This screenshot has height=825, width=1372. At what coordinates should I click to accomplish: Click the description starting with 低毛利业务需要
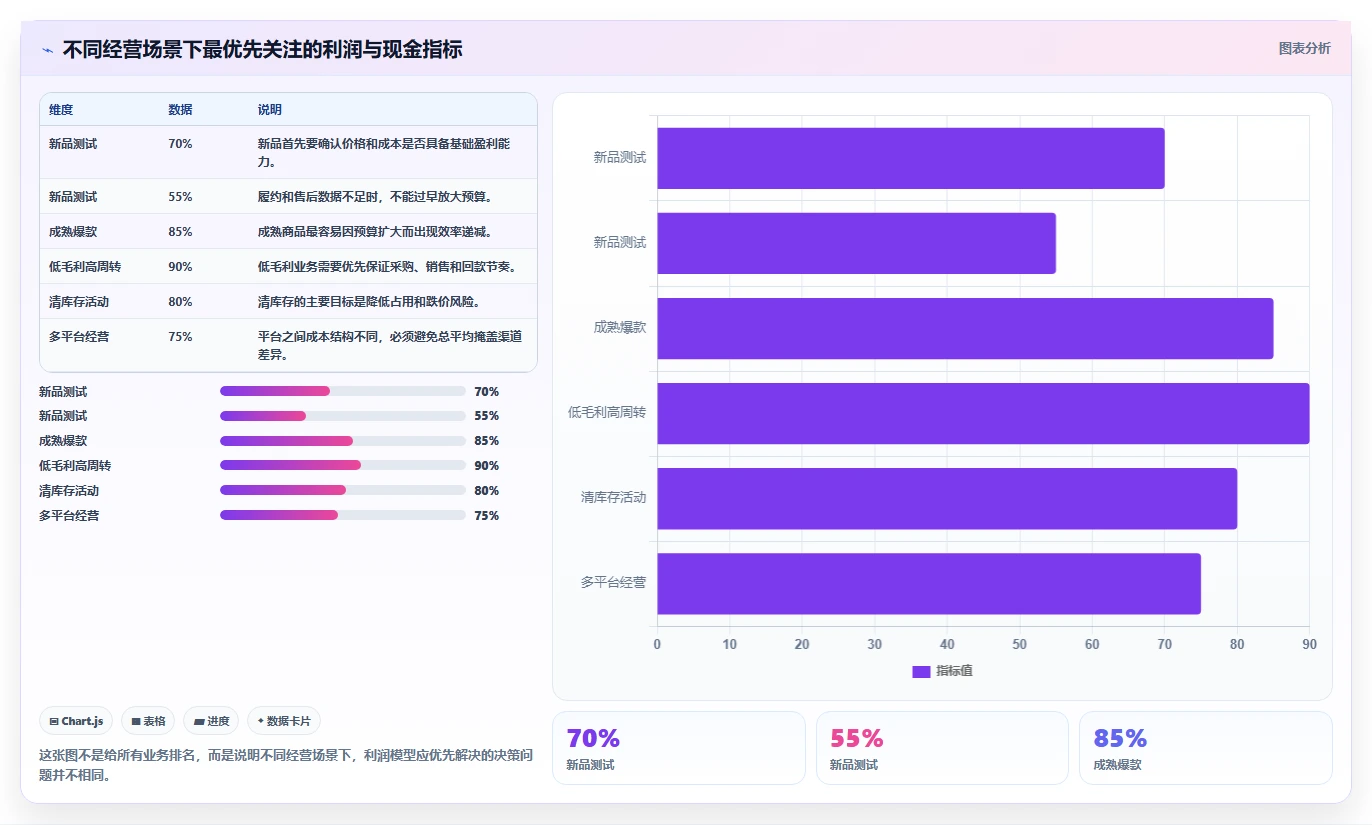387,267
